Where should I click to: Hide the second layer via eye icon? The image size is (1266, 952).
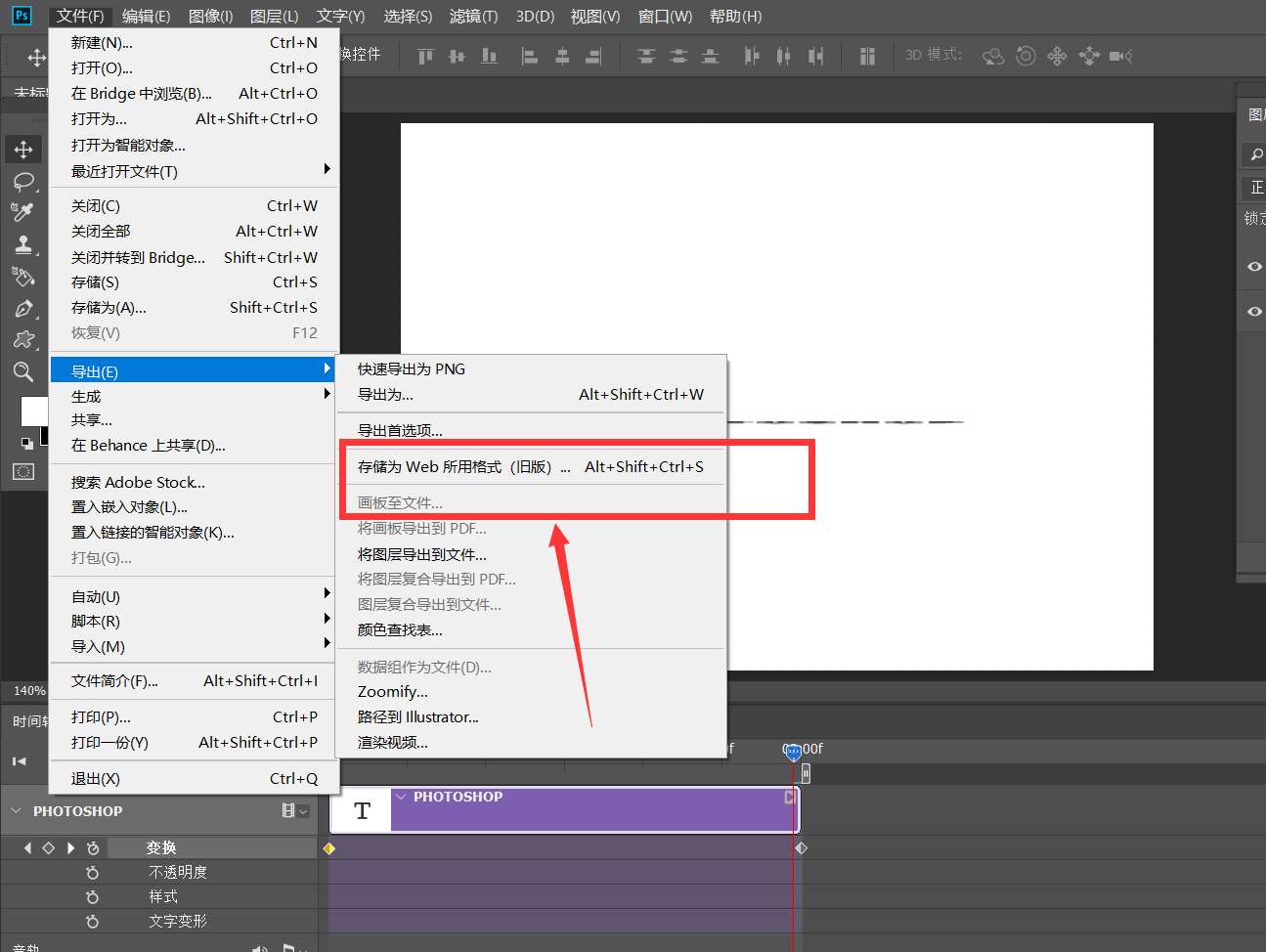tap(1254, 312)
